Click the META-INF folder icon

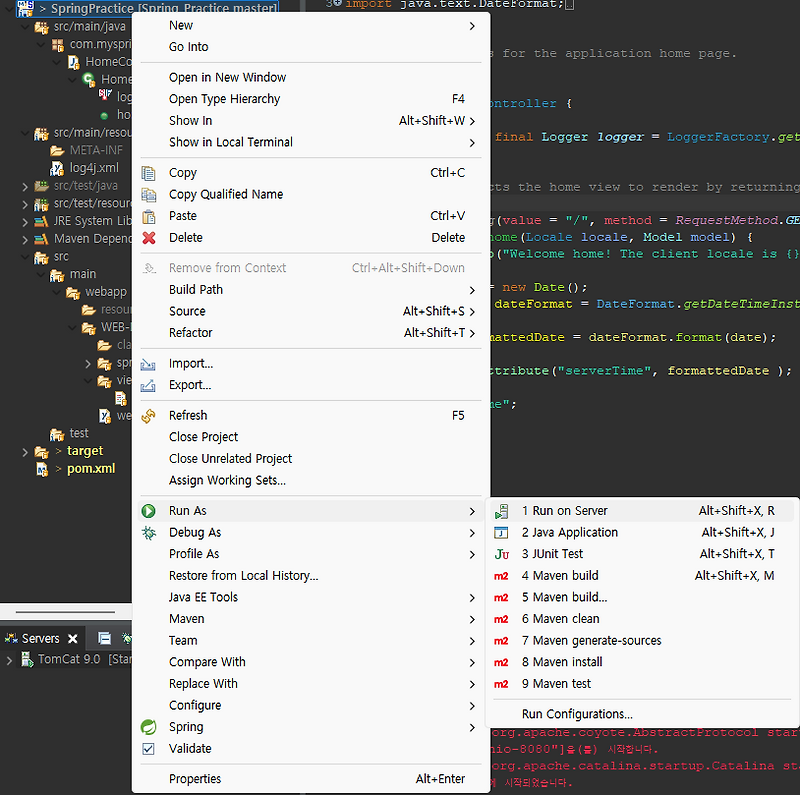point(57,151)
